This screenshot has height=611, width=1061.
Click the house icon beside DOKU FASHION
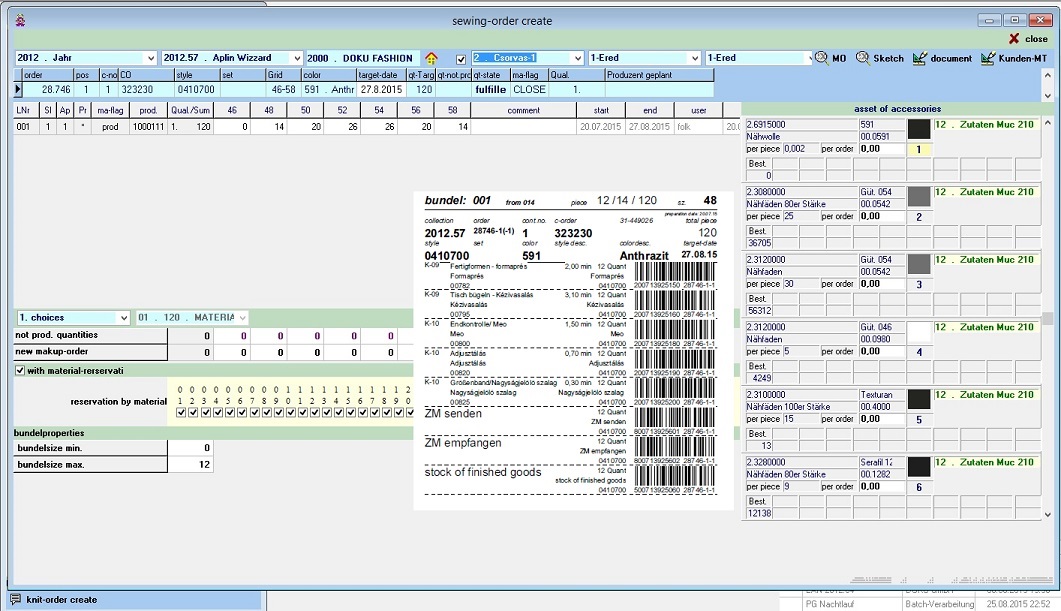431,58
